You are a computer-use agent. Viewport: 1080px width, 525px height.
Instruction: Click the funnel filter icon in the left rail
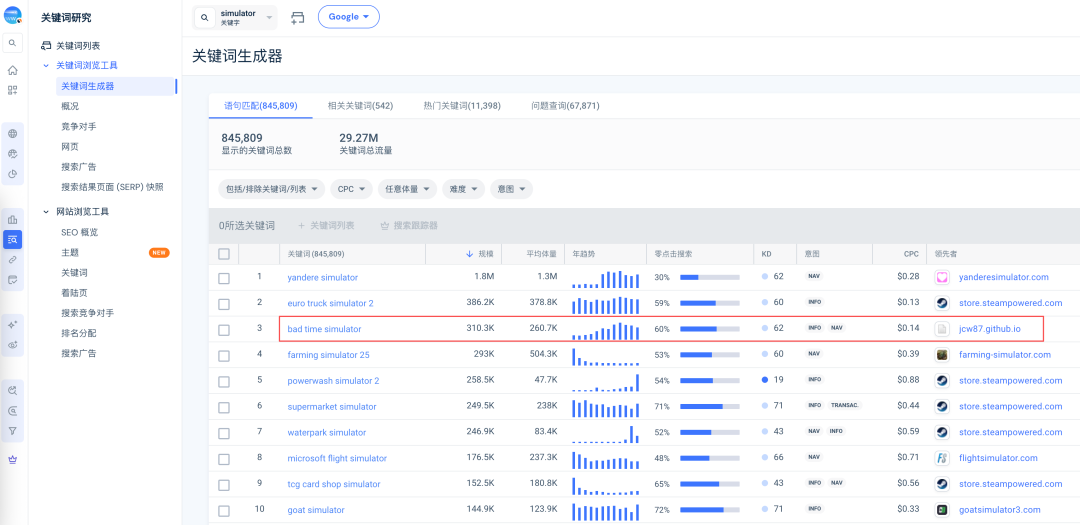pos(12,431)
